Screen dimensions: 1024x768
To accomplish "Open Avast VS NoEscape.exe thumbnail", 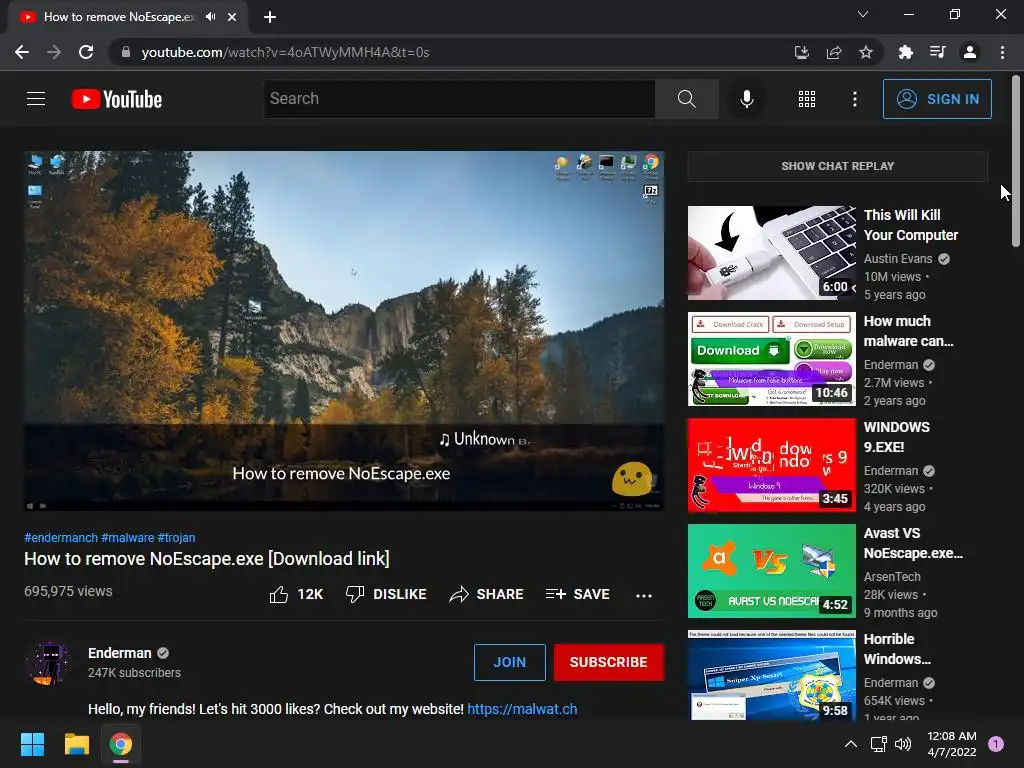I will point(771,571).
